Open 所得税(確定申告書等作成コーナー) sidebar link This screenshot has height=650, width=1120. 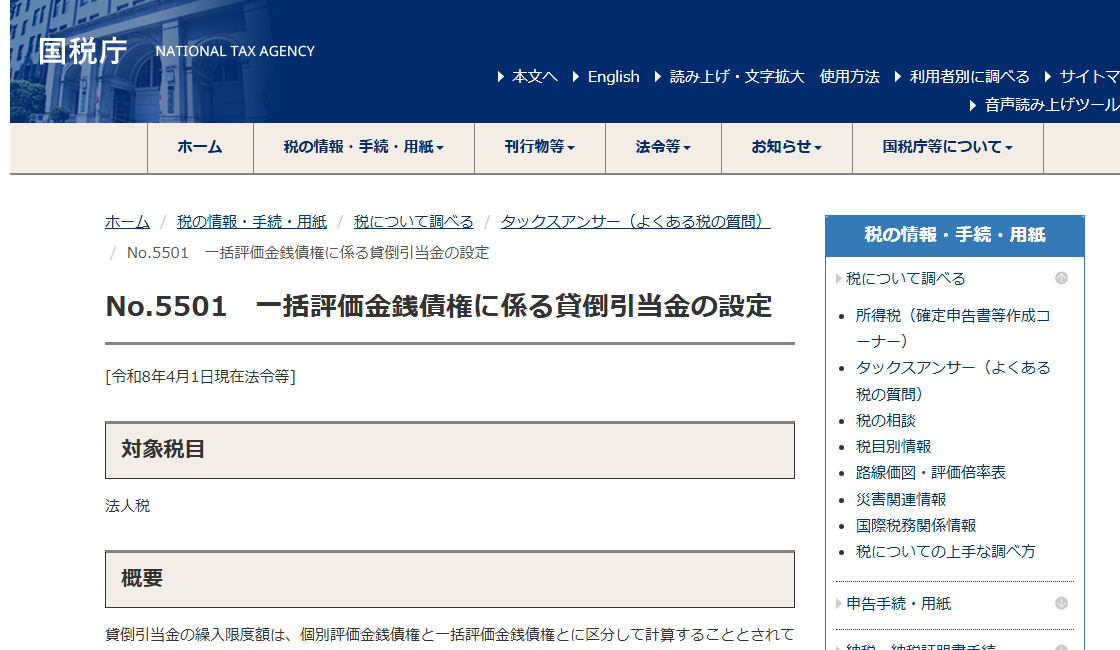pos(953,328)
